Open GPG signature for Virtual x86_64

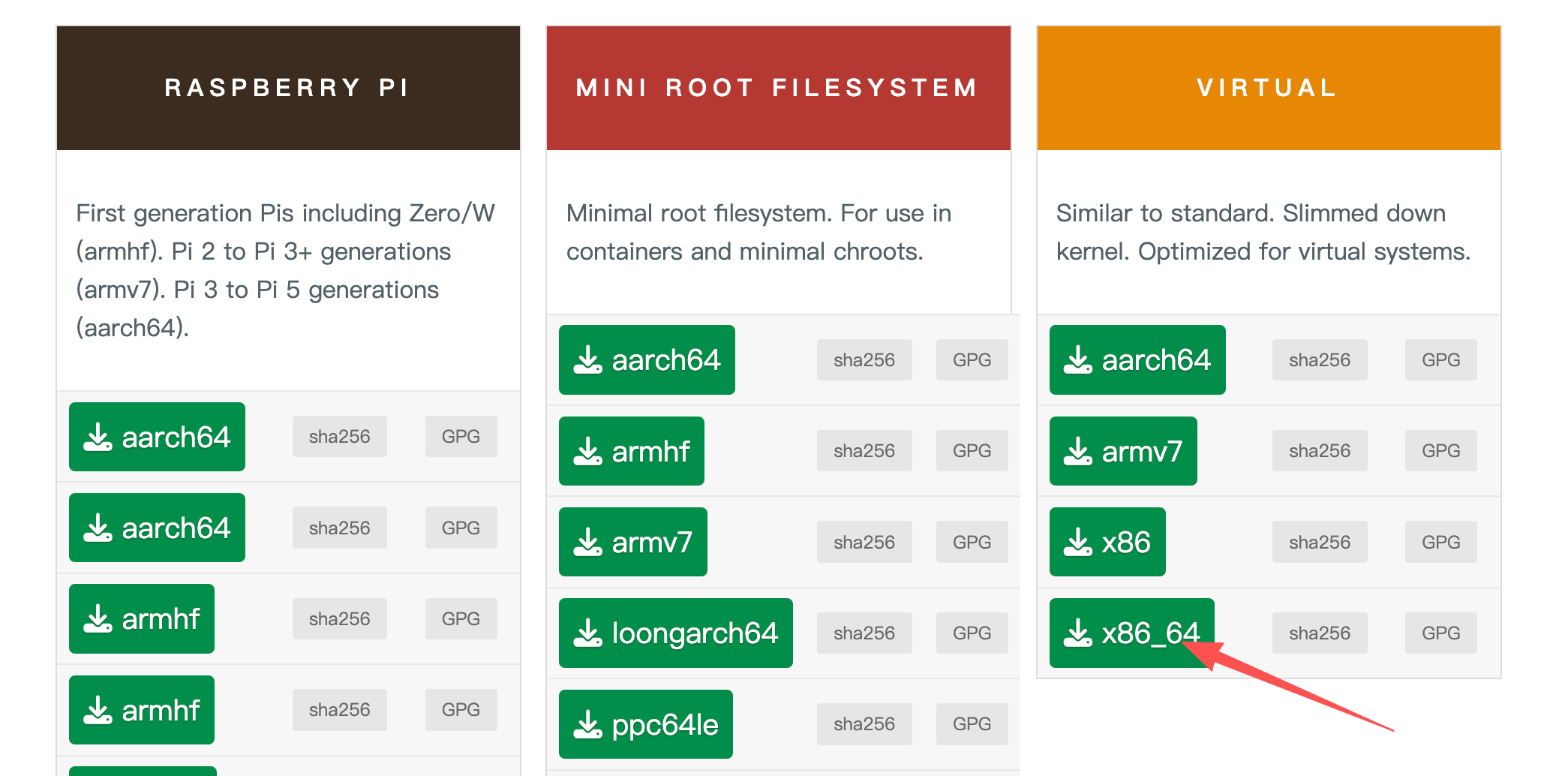[x=1440, y=633]
